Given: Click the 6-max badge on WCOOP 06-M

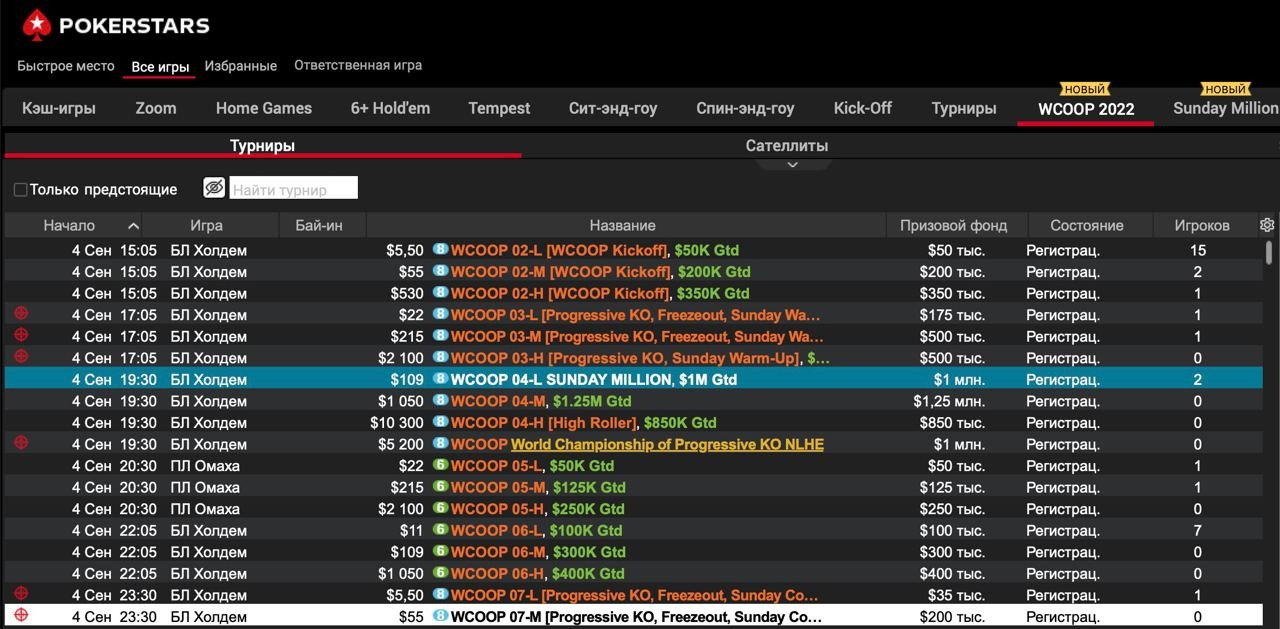Looking at the screenshot, I should coord(440,552).
